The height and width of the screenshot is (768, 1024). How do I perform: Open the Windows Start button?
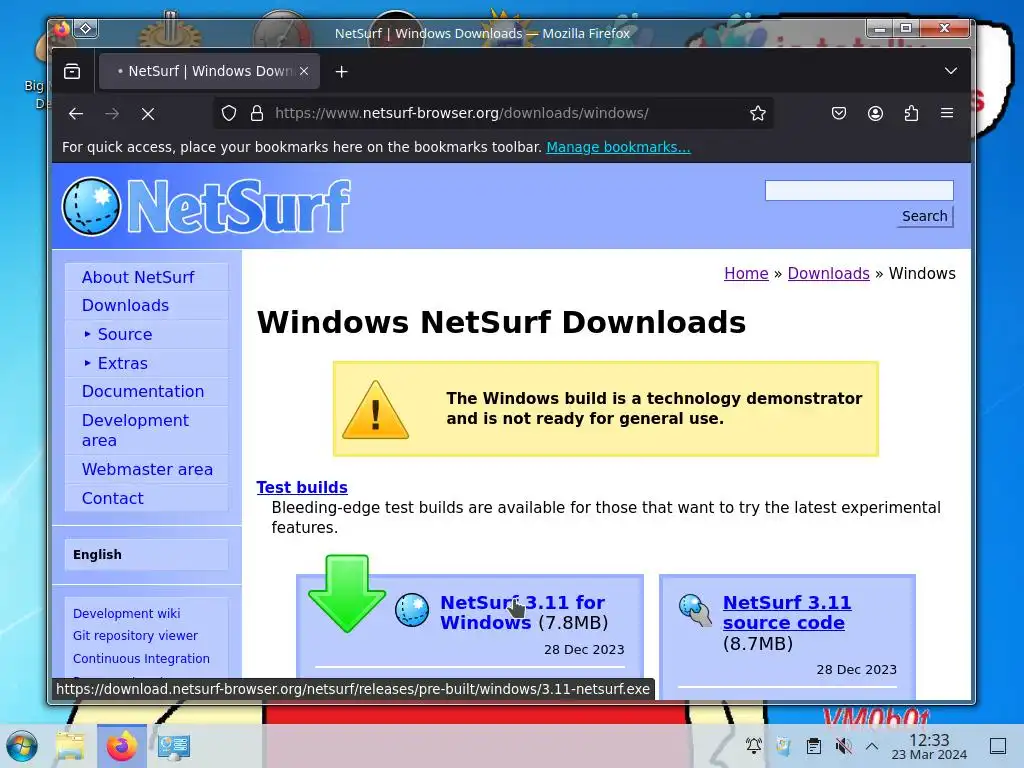coord(22,746)
